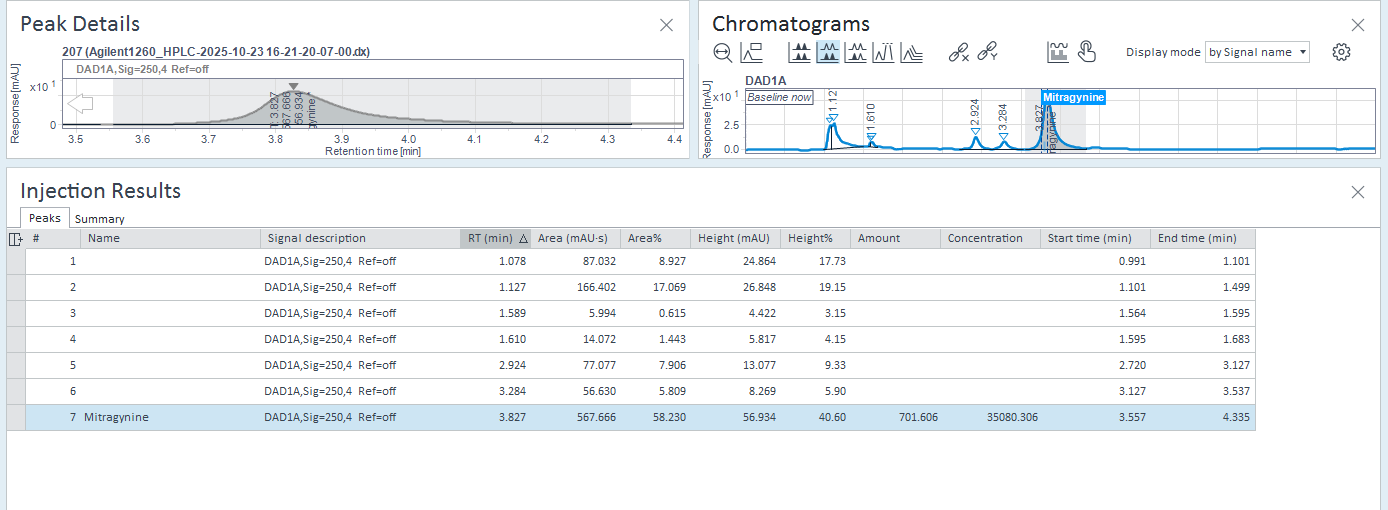Select the stacked chromatograms offset icon
The height and width of the screenshot is (510, 1388).
911,53
